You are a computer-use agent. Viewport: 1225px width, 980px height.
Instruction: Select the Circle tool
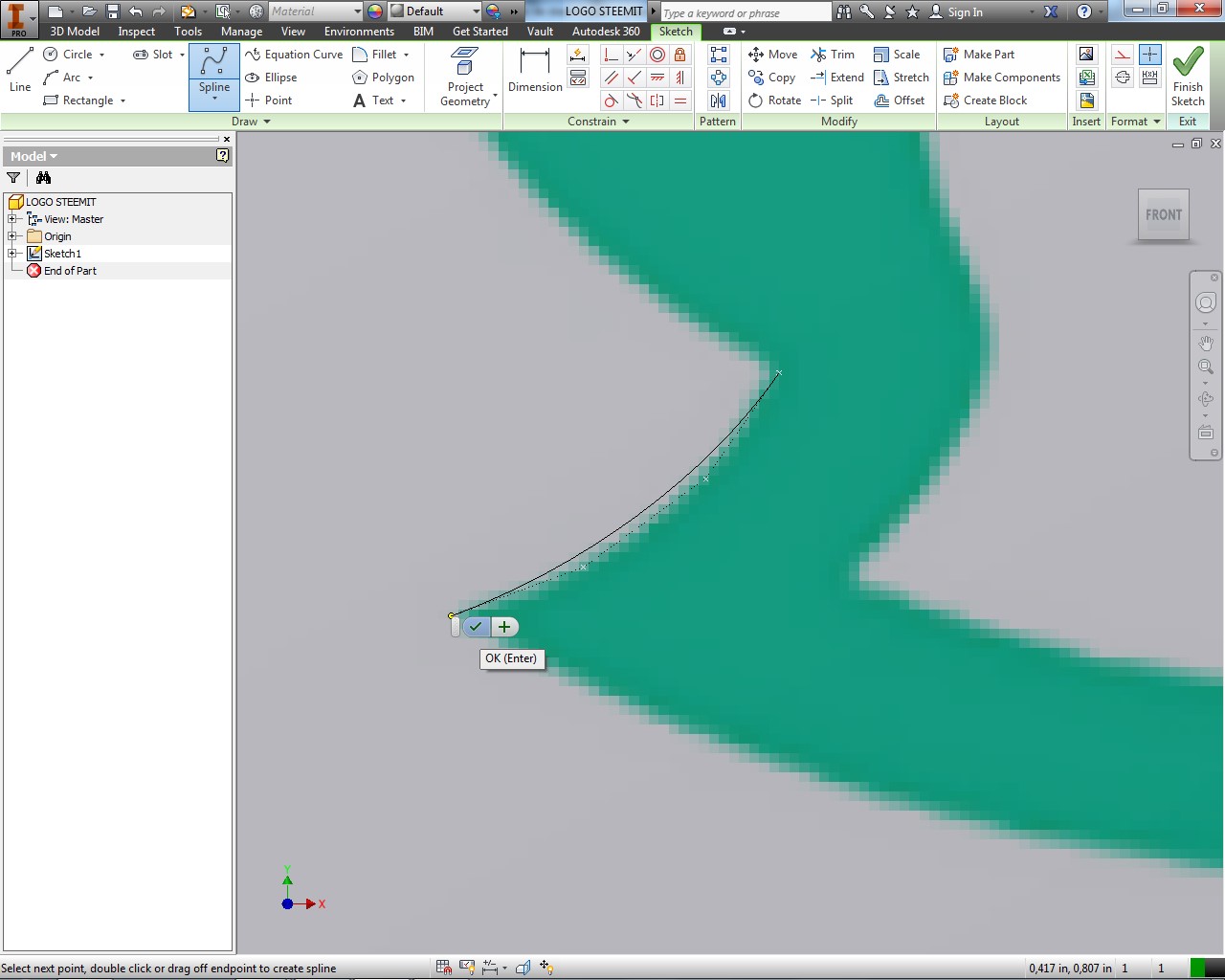[69, 55]
